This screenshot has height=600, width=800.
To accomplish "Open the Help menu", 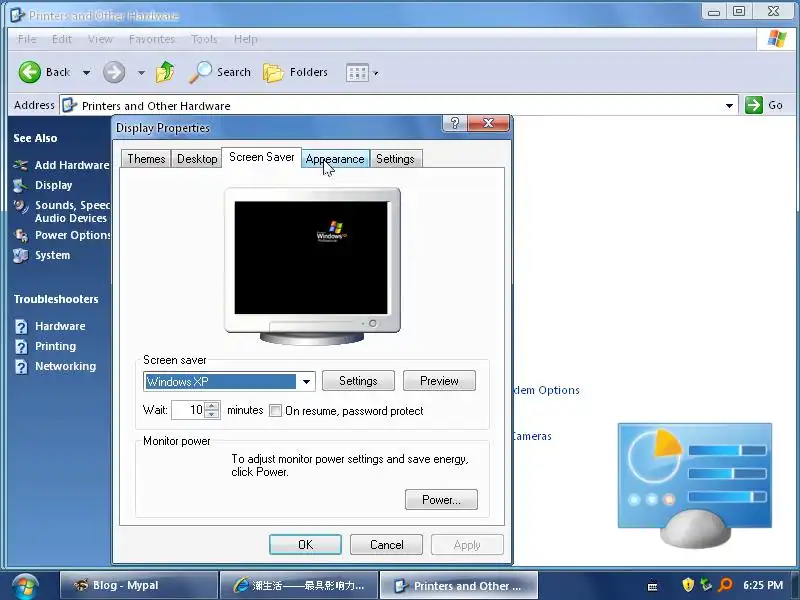I will [x=245, y=39].
